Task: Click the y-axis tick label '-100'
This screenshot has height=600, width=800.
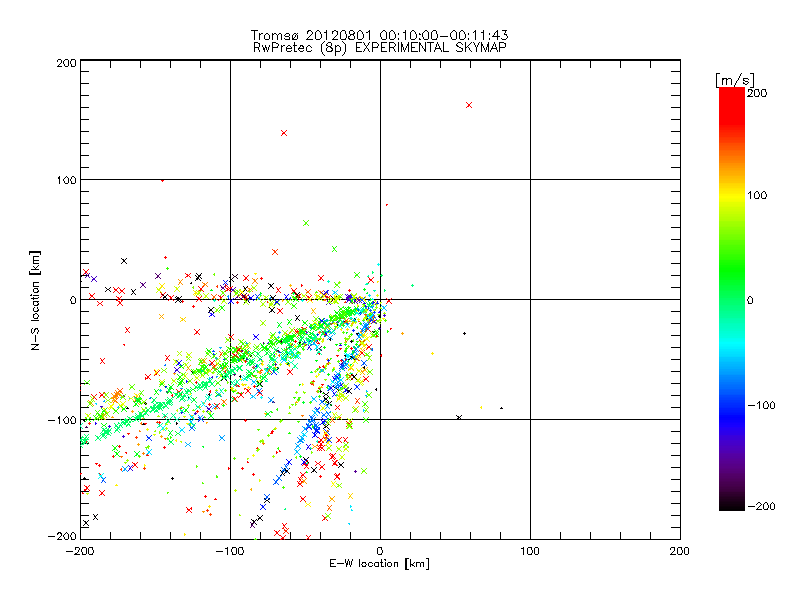Action: [x=62, y=420]
